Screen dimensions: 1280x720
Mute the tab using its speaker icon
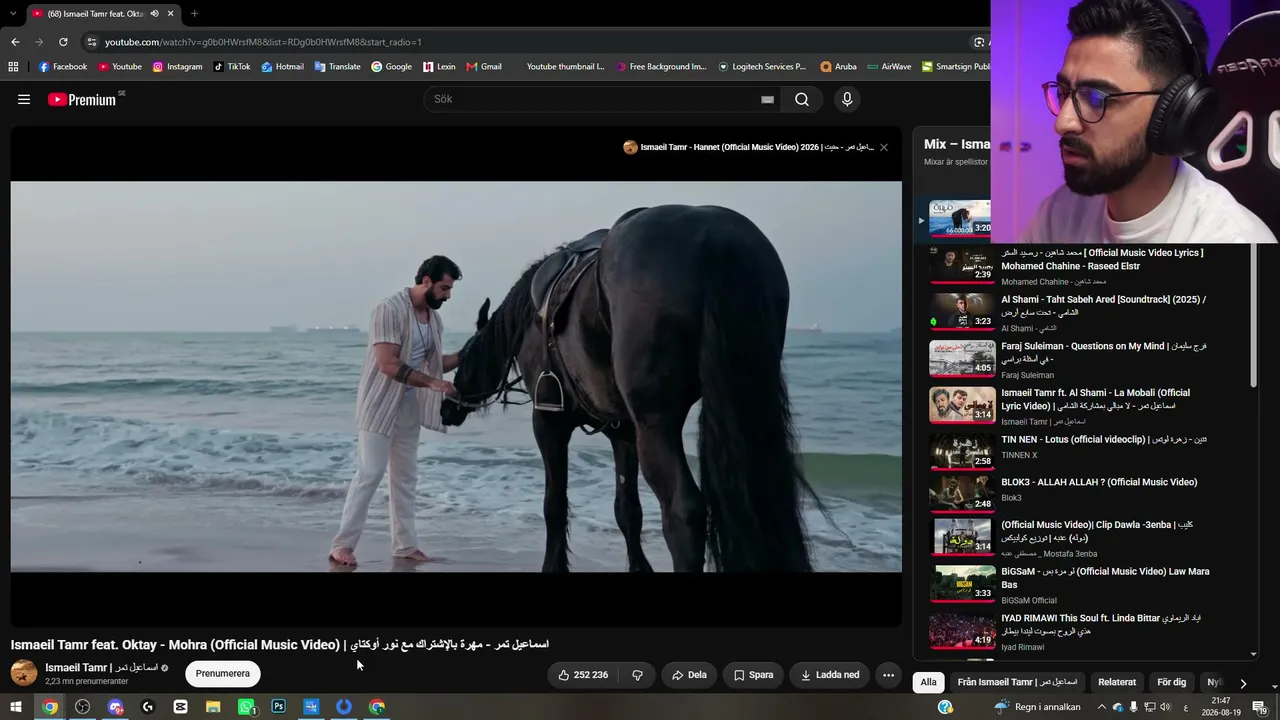point(154,14)
